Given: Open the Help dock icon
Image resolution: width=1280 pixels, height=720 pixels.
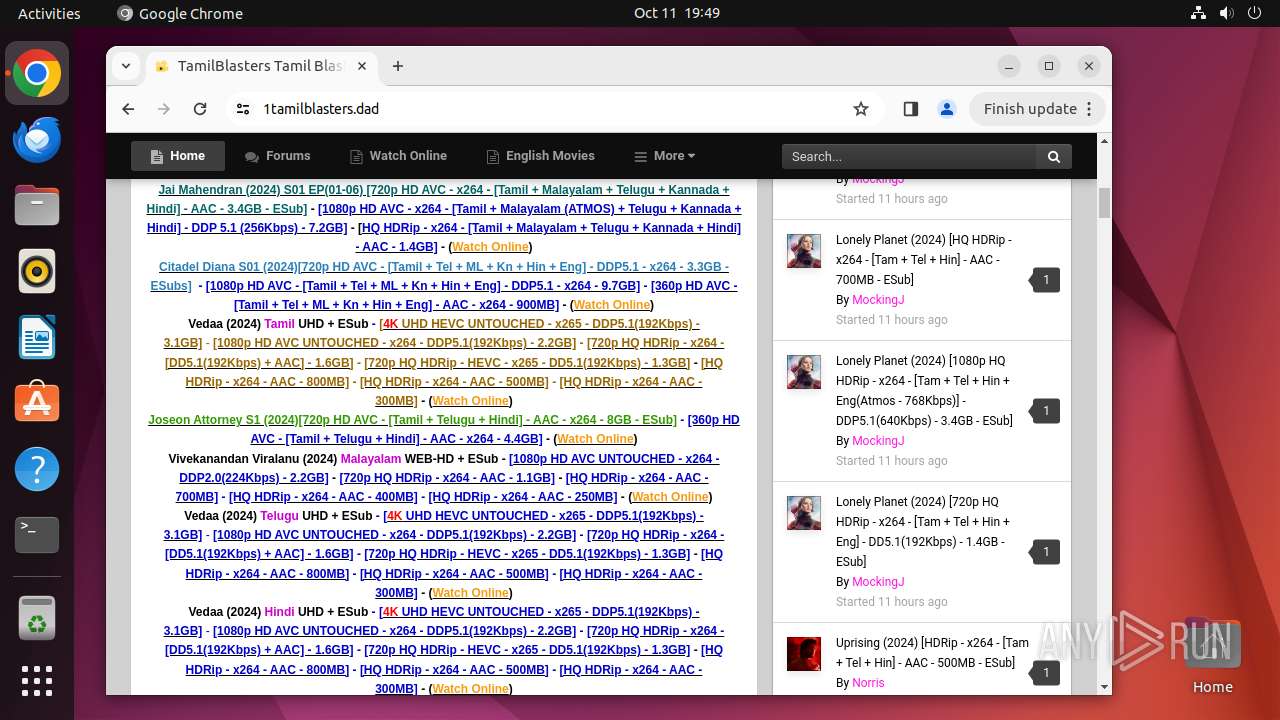Looking at the screenshot, I should 37,469.
